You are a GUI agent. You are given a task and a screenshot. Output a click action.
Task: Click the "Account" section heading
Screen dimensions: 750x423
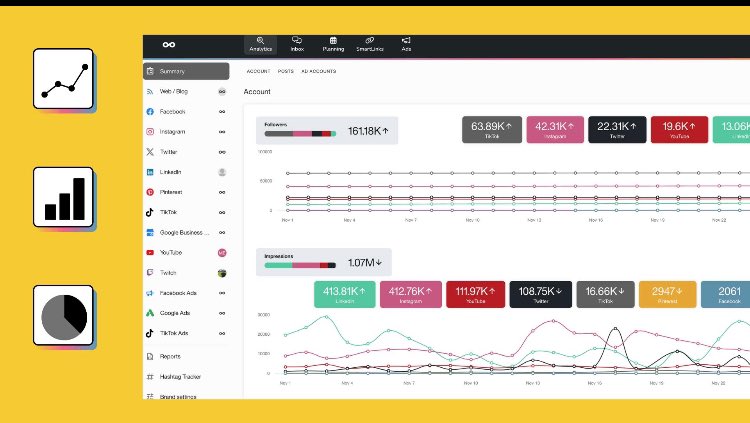tap(257, 91)
